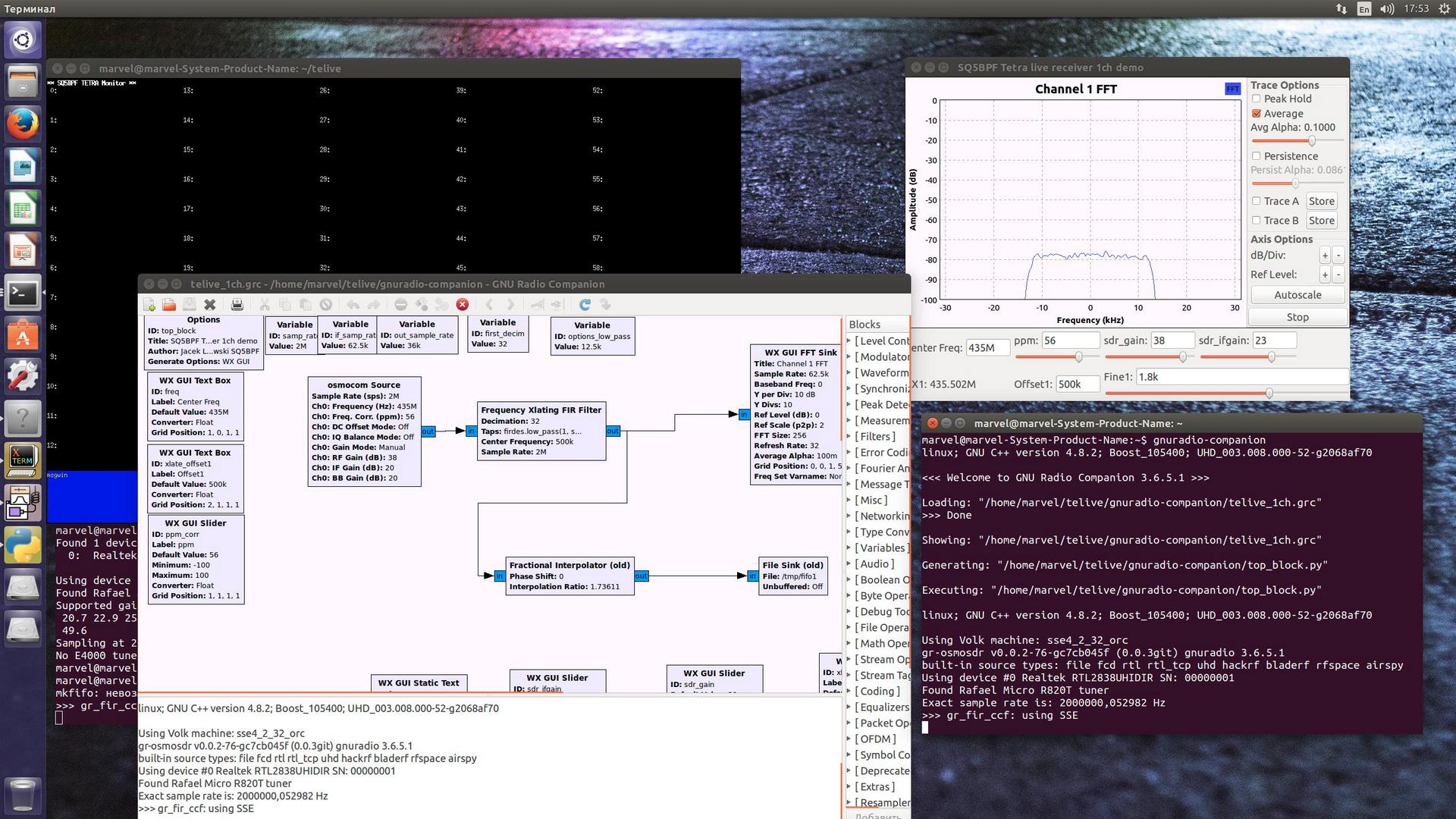The height and width of the screenshot is (819, 1456).
Task: Click the redo arrow icon
Action: pyautogui.click(x=373, y=305)
